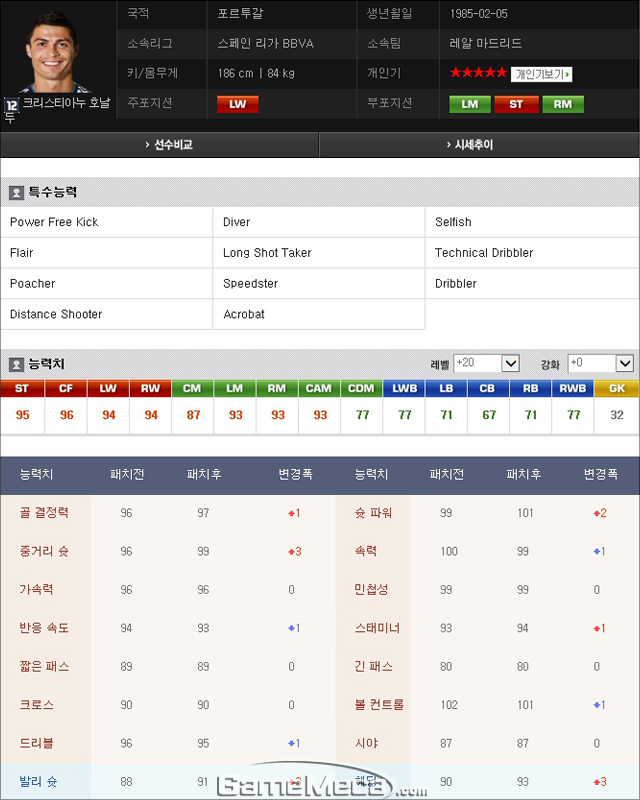Screen dimensions: 640x800
Task: Open the 강화 +0 dropdown
Action: [x=601, y=363]
